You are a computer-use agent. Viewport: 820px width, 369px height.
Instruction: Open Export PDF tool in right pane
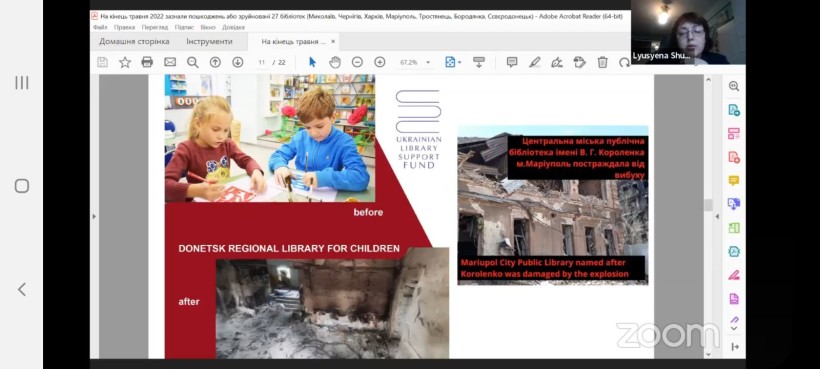pos(734,110)
